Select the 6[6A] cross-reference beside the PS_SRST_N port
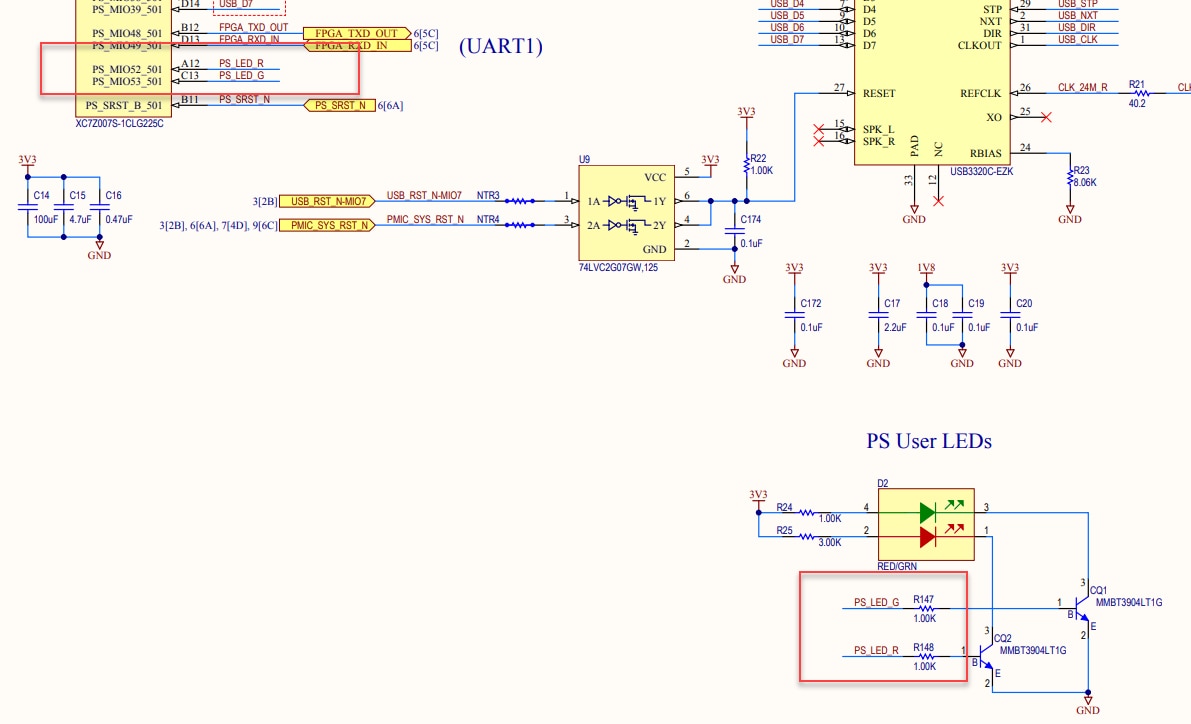1191x724 pixels. pos(390,106)
